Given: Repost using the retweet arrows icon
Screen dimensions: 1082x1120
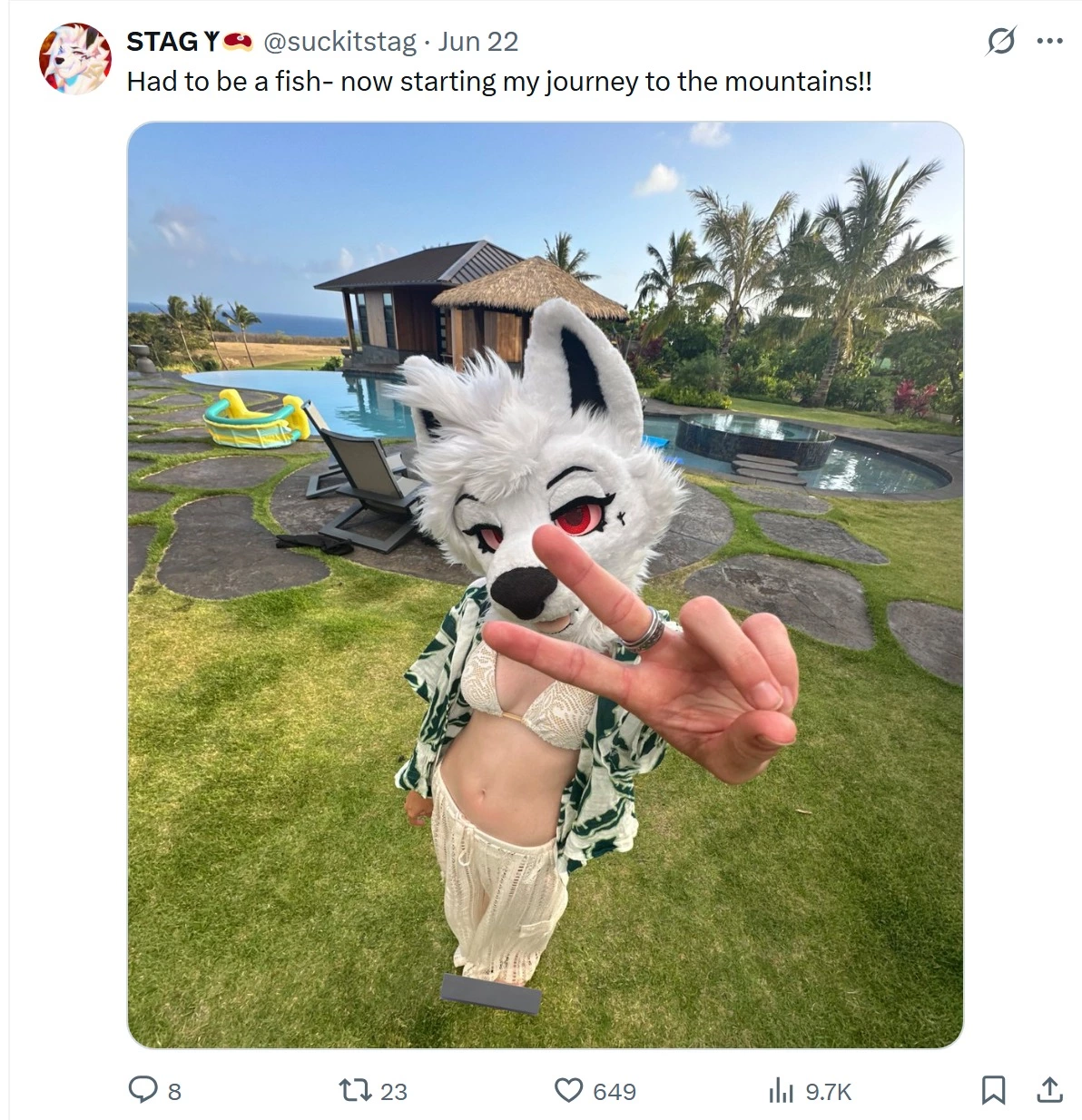Looking at the screenshot, I should click(x=351, y=1089).
